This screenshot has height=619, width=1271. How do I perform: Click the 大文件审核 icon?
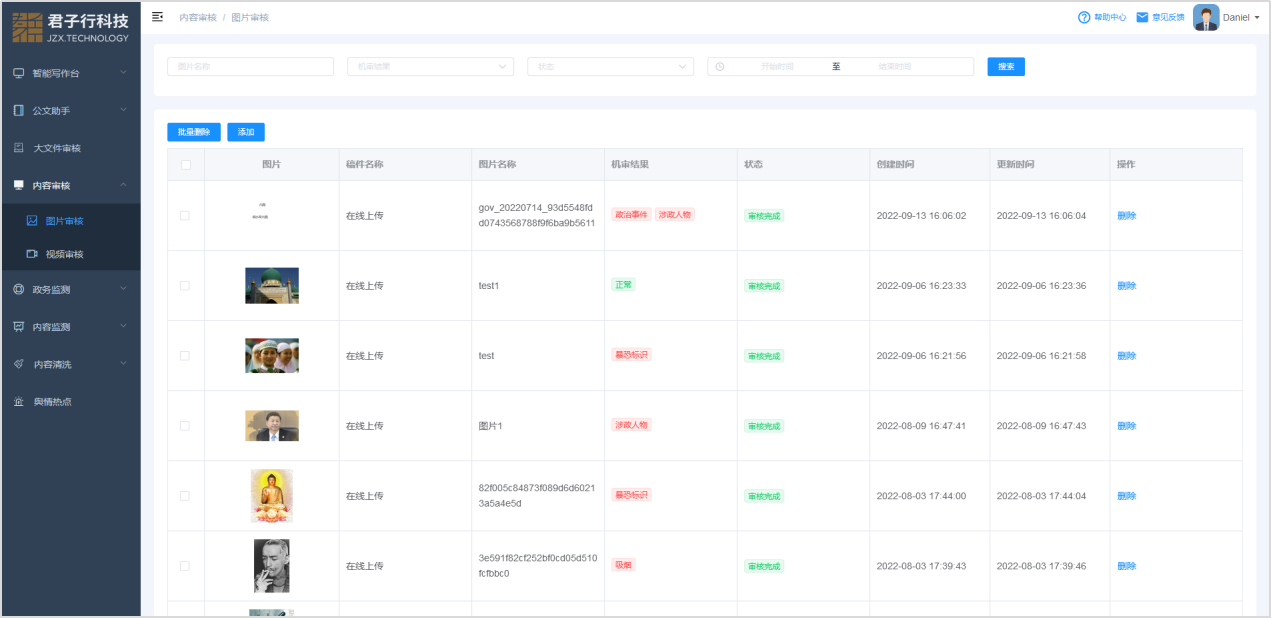pyautogui.click(x=19, y=148)
